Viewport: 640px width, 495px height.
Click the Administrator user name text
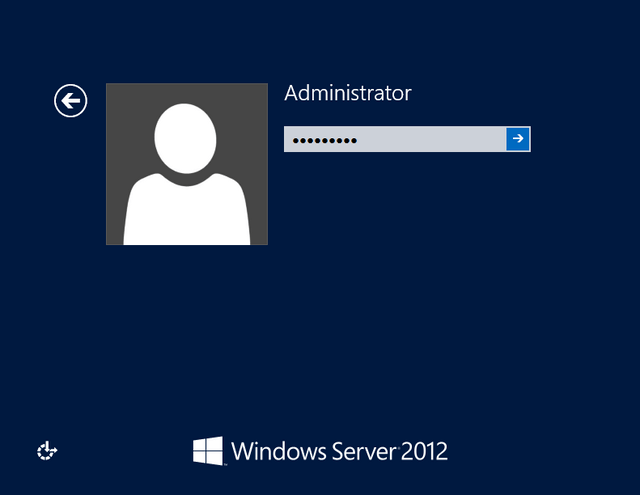coord(348,93)
